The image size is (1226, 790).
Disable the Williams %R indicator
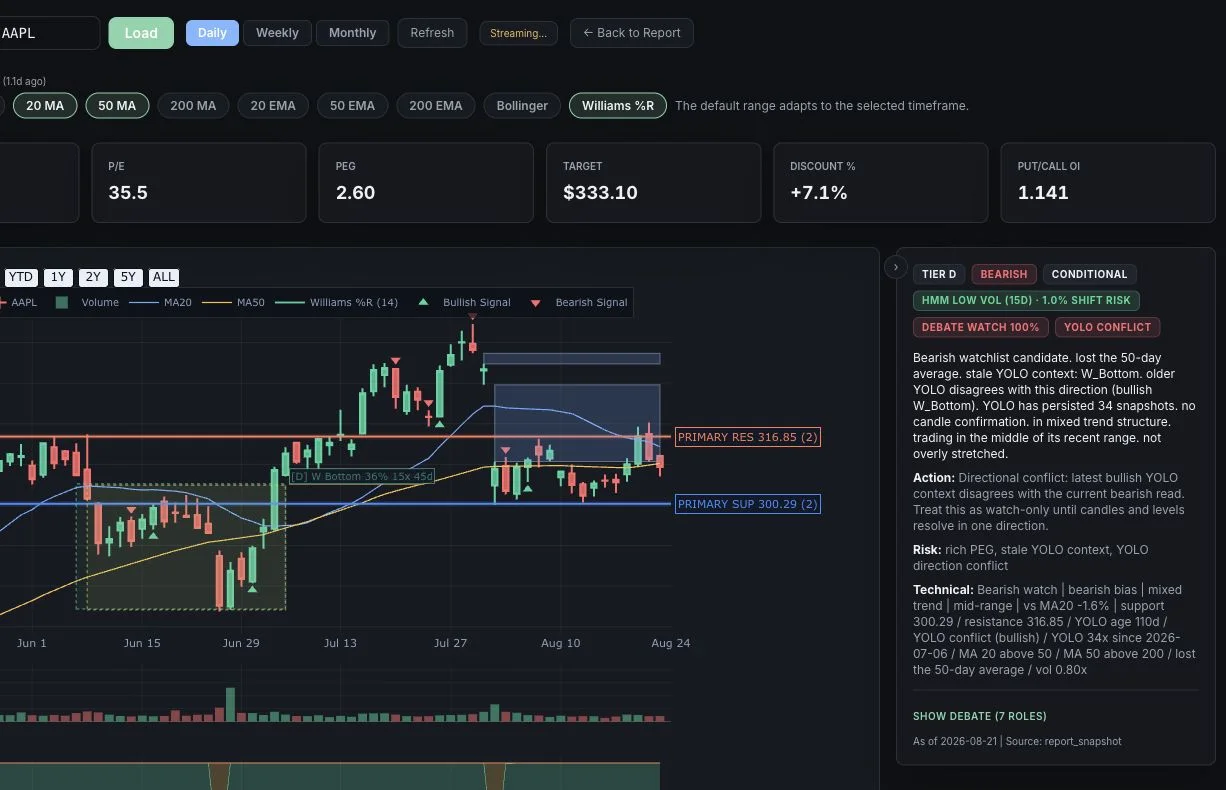point(618,105)
